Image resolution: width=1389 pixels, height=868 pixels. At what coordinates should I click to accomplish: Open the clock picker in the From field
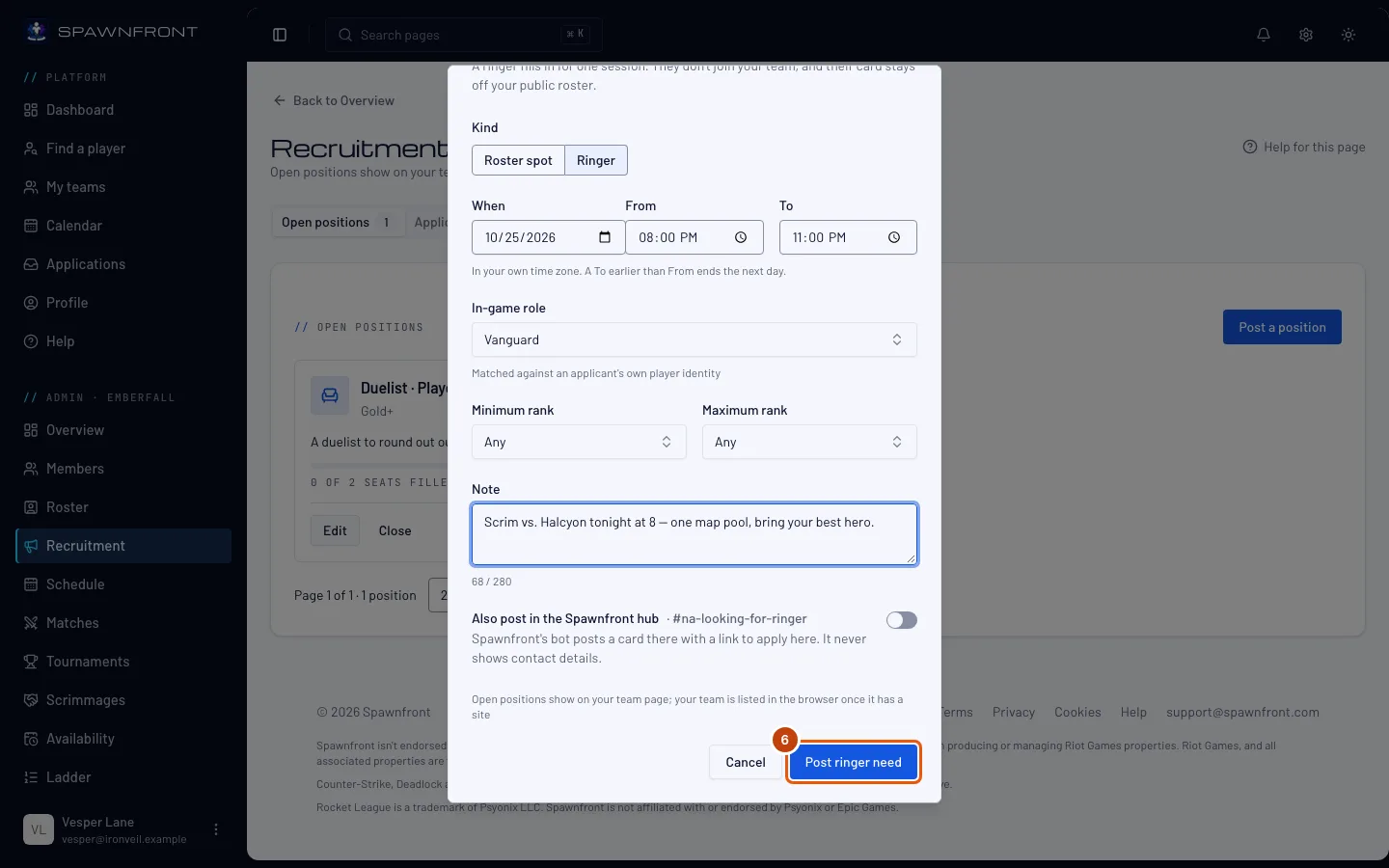tap(741, 237)
